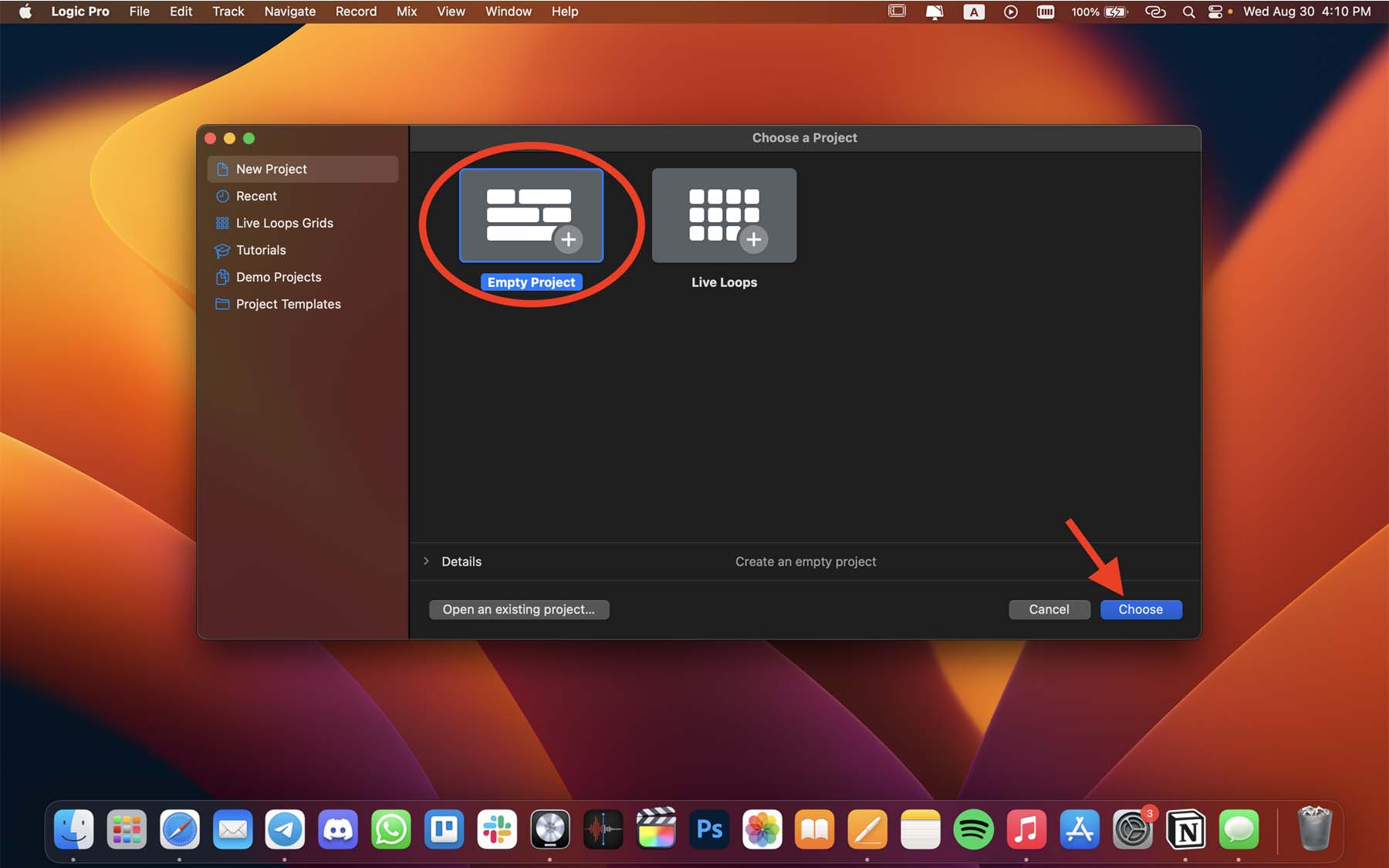Open Spotify from the Dock
The height and width of the screenshot is (868, 1389).
tap(973, 829)
